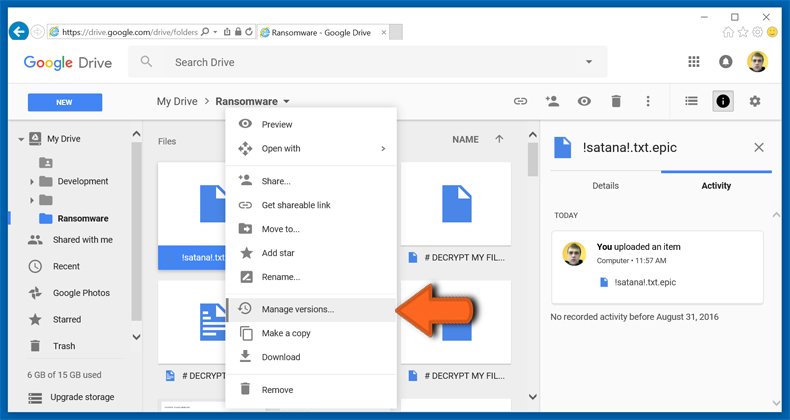Open account profile avatar
Viewport: 790px width, 420px height.
tap(757, 61)
